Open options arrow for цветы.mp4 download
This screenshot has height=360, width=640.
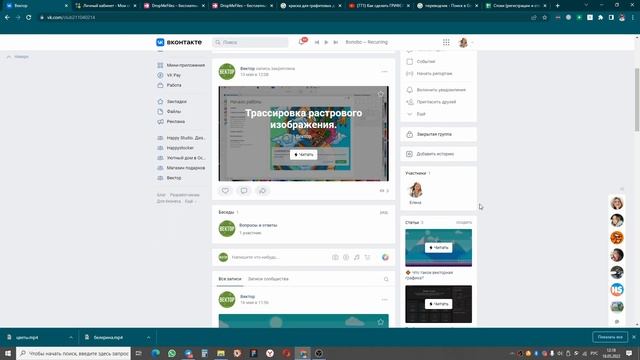click(x=71, y=338)
